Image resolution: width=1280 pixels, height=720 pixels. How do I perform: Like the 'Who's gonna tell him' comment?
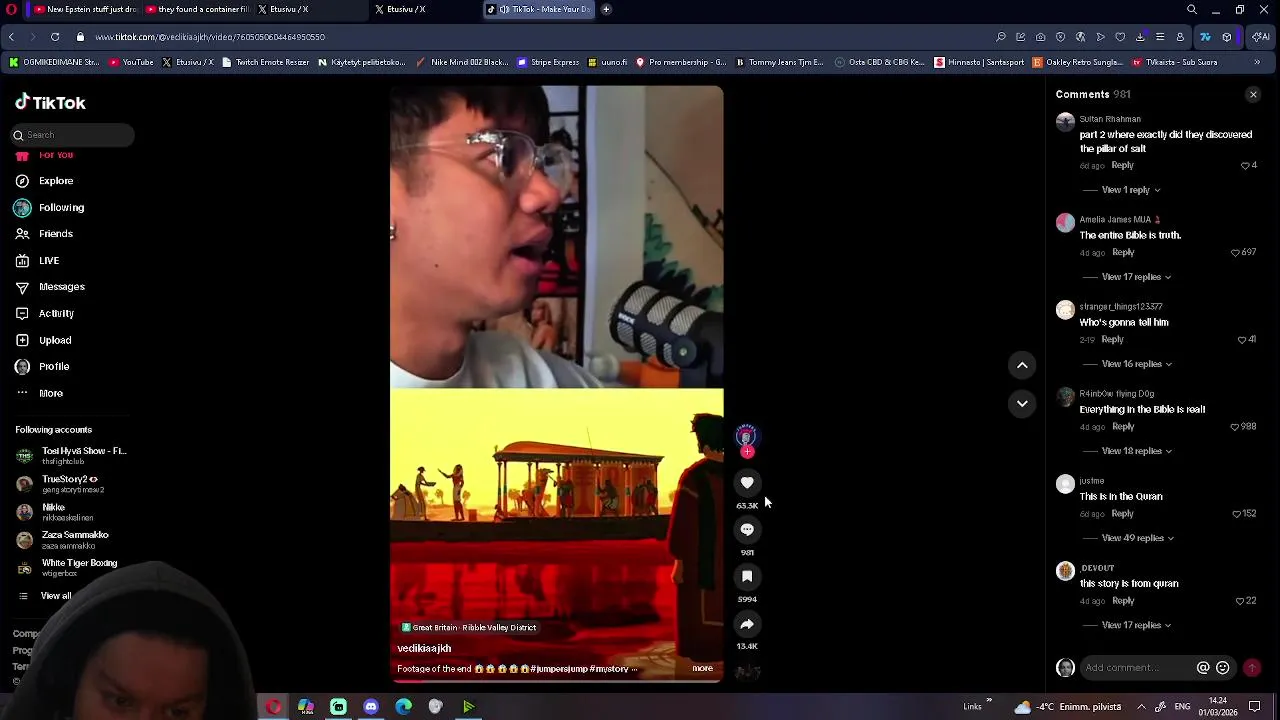click(x=1242, y=340)
